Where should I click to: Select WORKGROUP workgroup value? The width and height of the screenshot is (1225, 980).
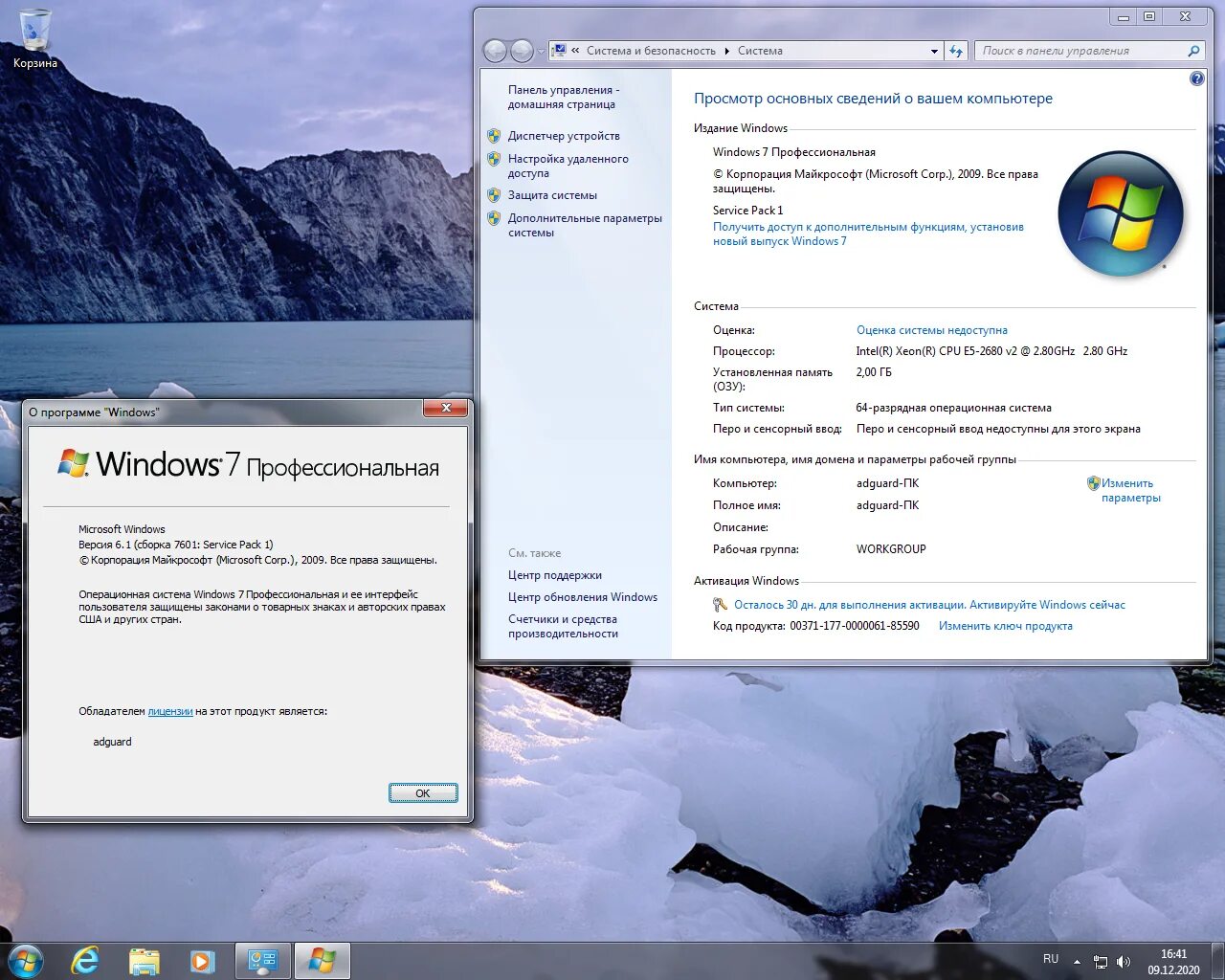pos(891,549)
